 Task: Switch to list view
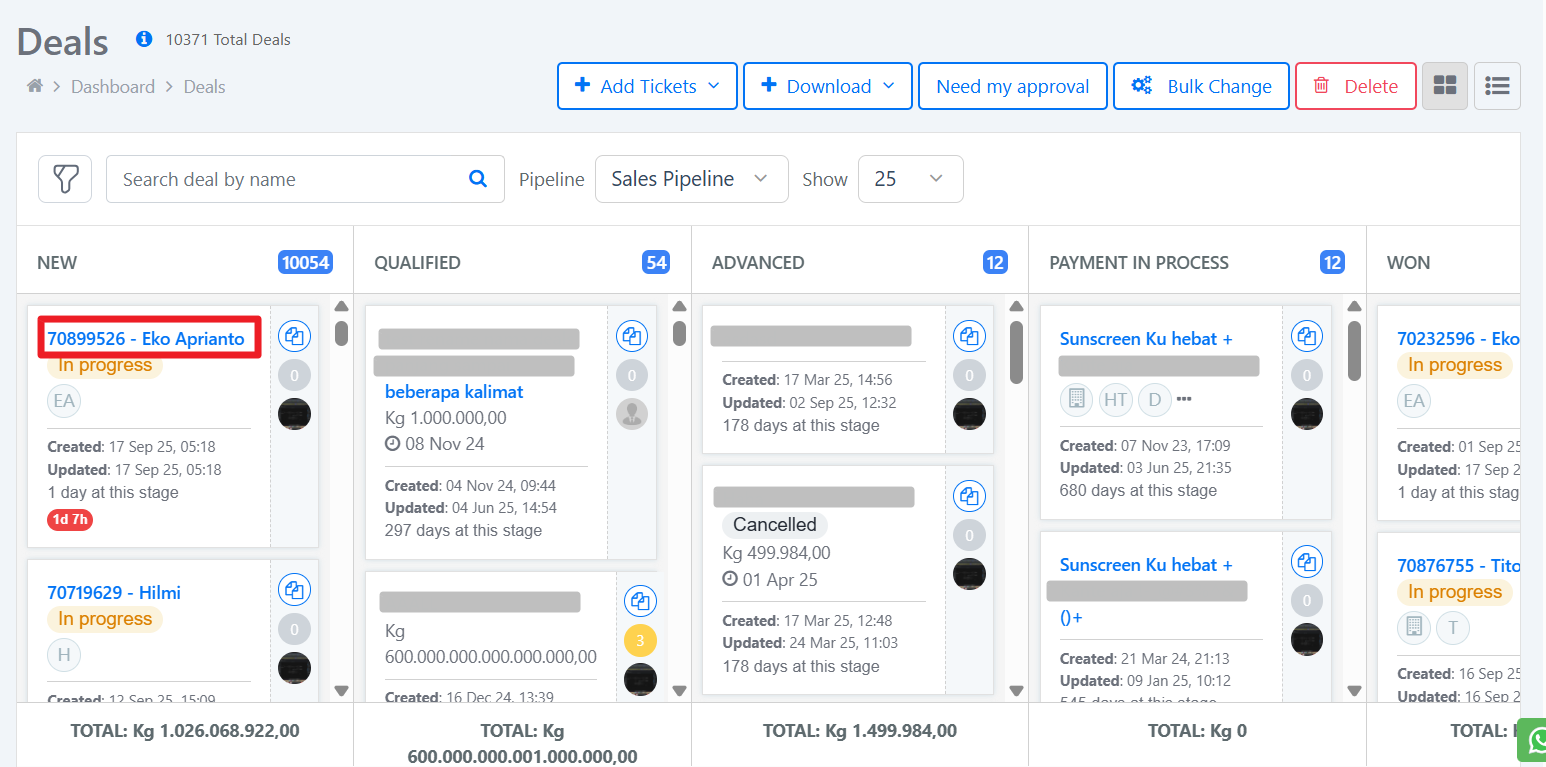(x=1497, y=86)
